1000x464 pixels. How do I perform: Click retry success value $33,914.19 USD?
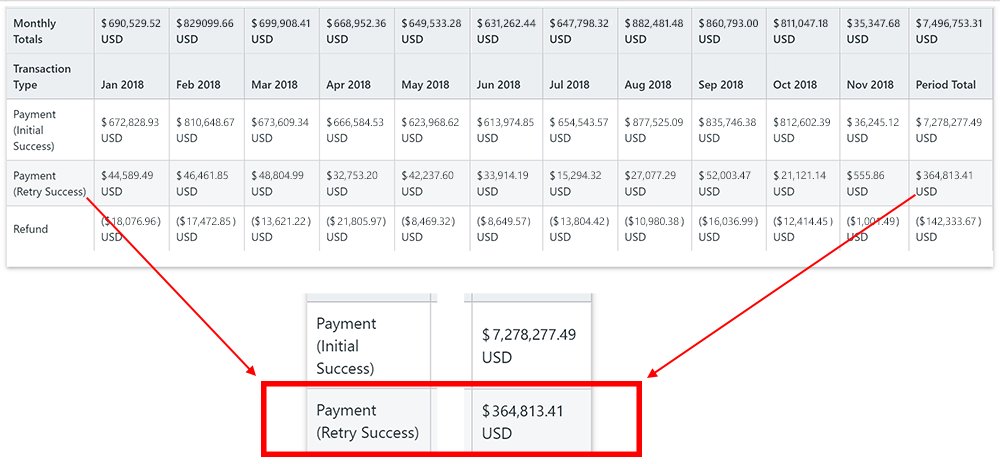point(503,184)
